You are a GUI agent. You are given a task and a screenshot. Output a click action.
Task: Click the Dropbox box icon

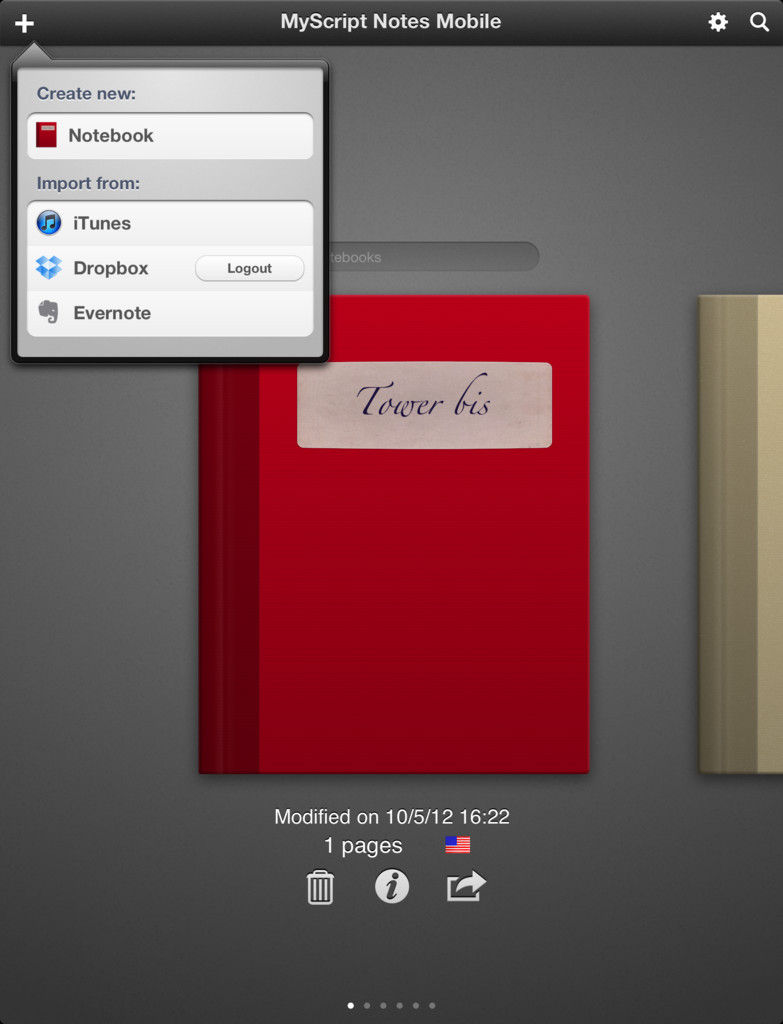tap(49, 268)
